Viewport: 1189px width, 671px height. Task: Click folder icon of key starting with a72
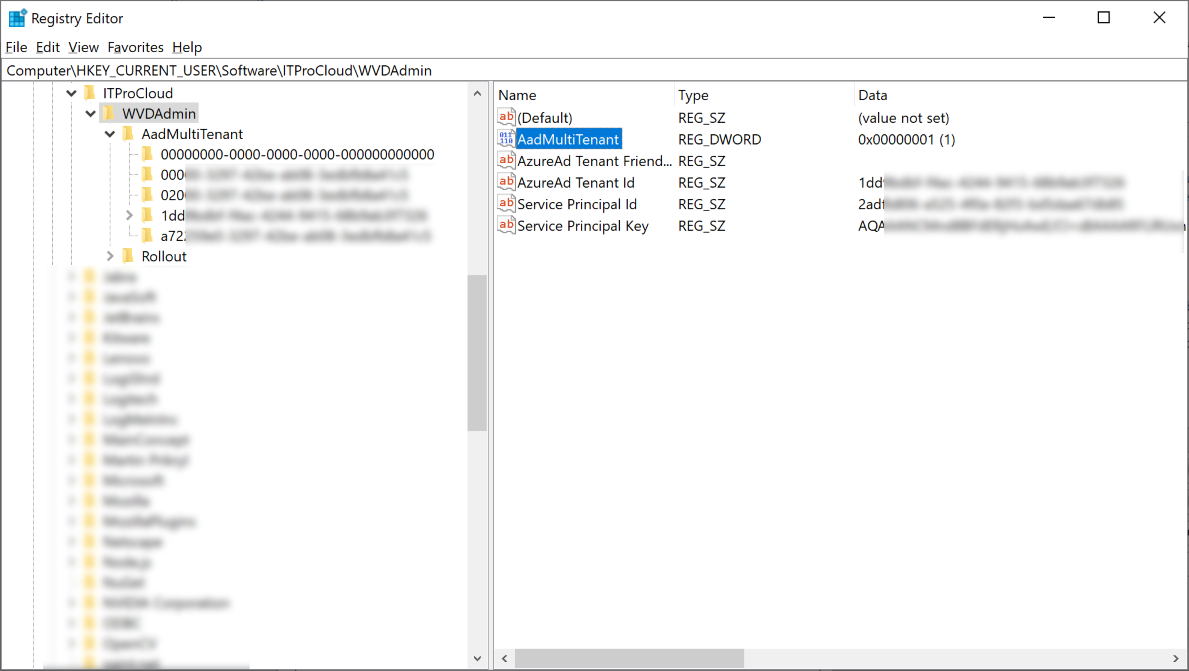tap(148, 235)
